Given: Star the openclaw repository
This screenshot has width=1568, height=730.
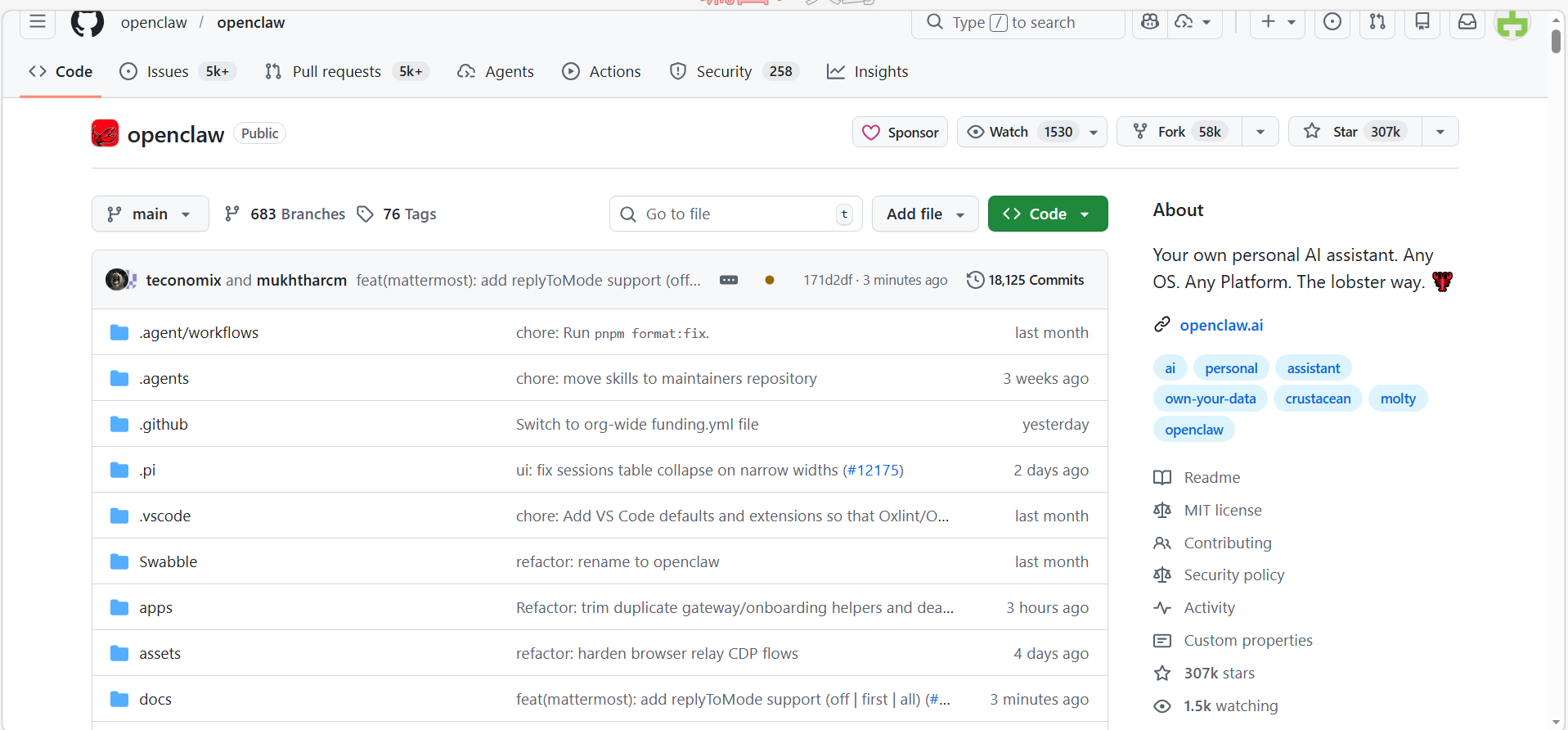Looking at the screenshot, I should coord(1355,132).
